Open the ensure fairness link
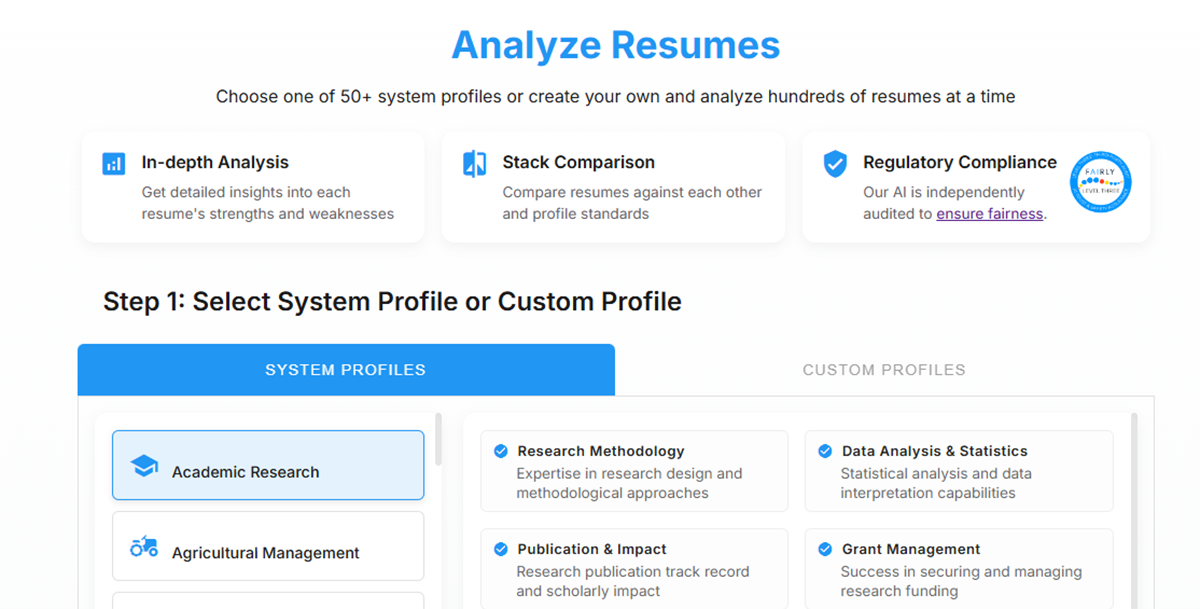The height and width of the screenshot is (609, 1200). coord(989,213)
